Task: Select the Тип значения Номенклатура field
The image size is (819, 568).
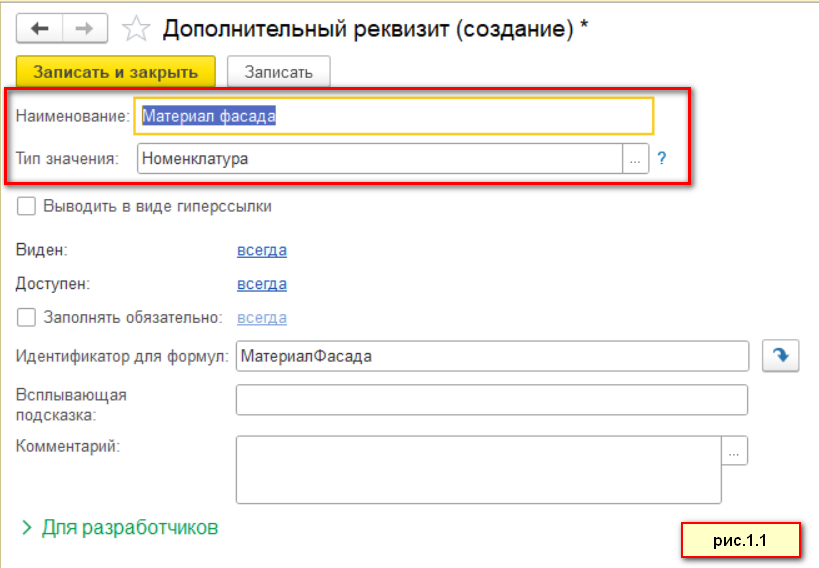Action: pyautogui.click(x=380, y=159)
